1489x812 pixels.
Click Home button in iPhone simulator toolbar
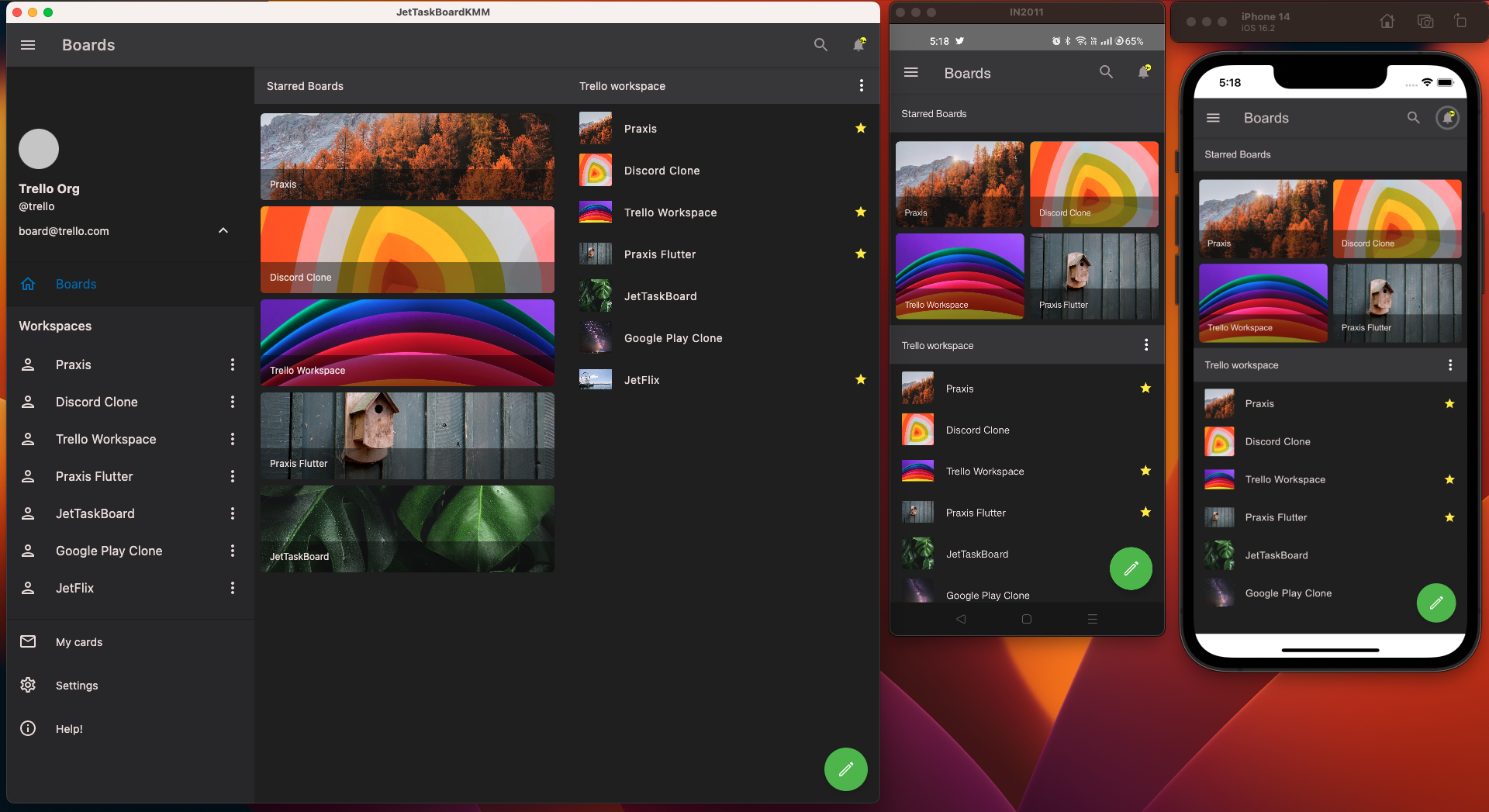[x=1387, y=22]
